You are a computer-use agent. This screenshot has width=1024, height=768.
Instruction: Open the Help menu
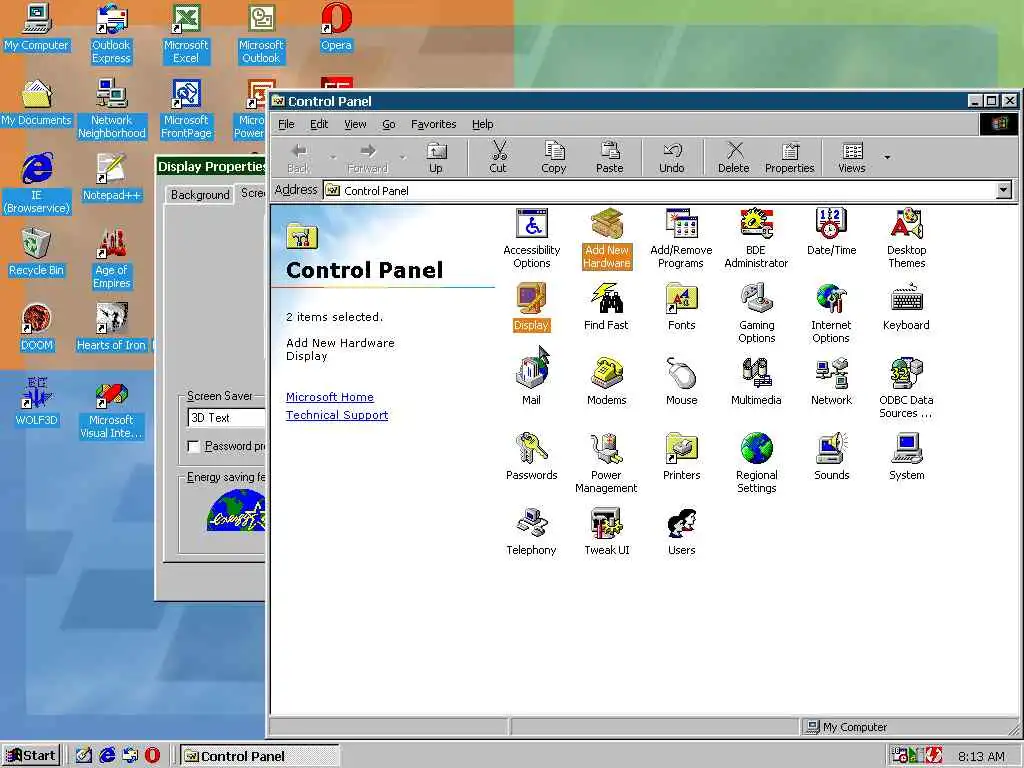click(x=483, y=124)
